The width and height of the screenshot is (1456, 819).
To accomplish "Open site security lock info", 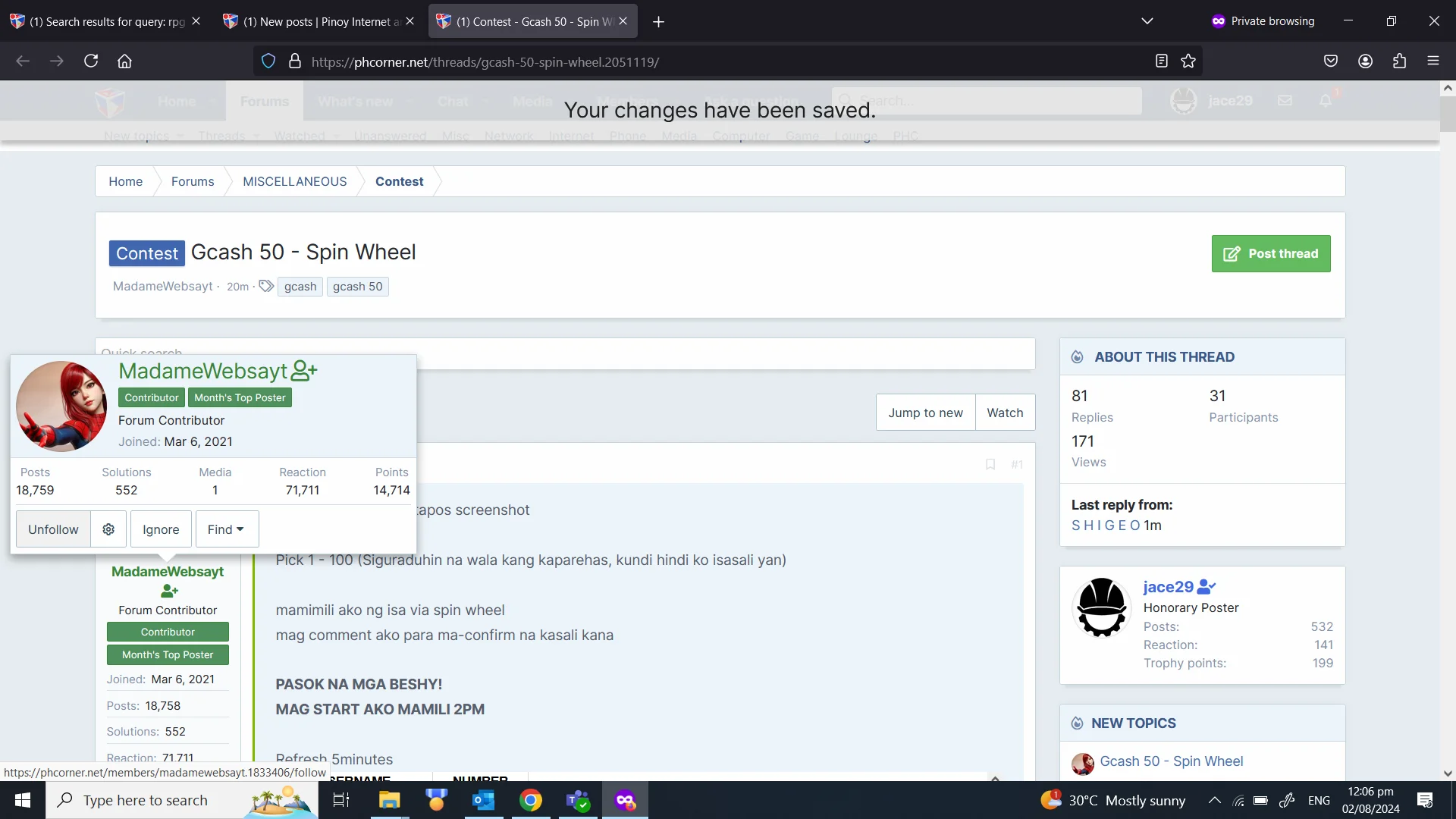I will tap(295, 61).
